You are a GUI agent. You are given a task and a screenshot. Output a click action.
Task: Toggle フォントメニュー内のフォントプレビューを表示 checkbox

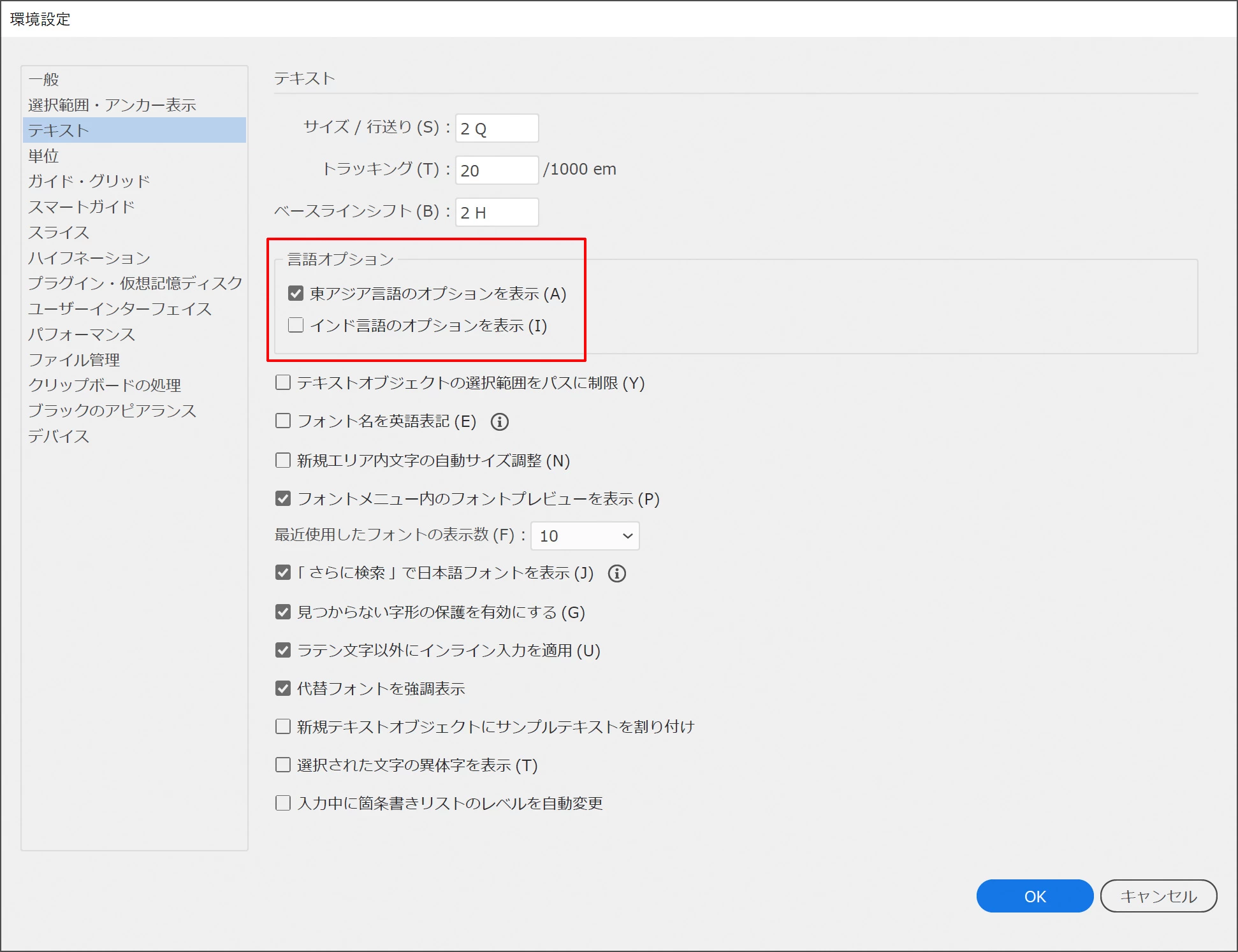283,499
